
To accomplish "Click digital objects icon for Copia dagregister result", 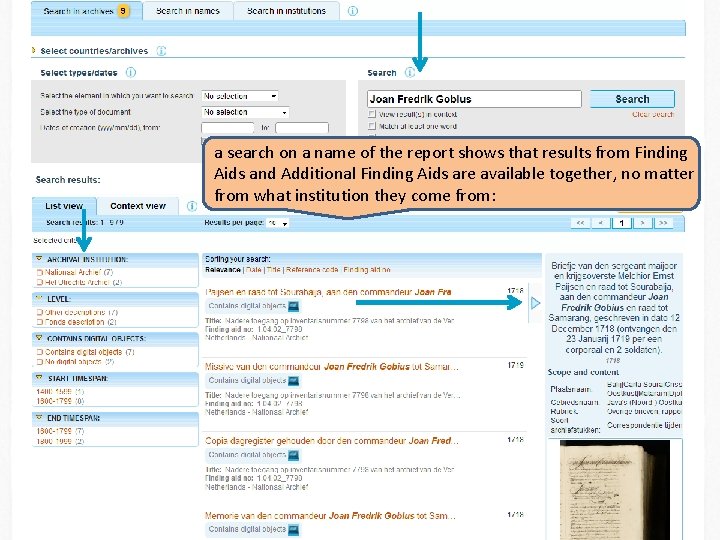I will tap(293, 455).
